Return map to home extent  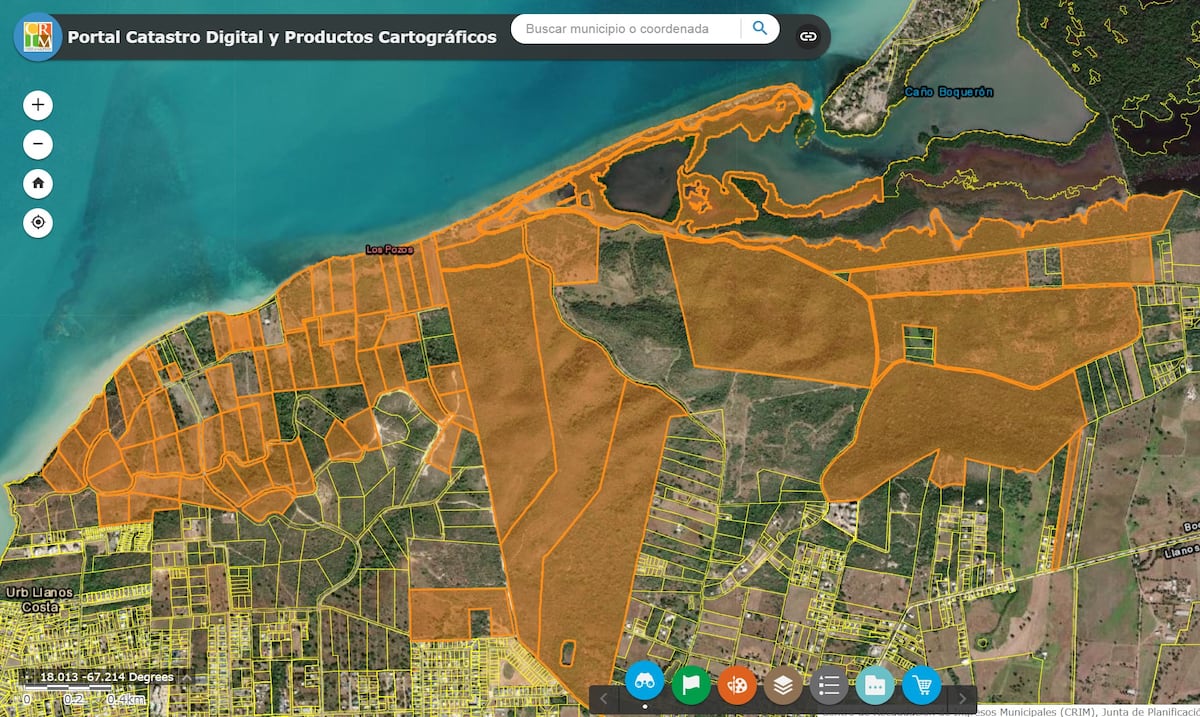coord(38,184)
